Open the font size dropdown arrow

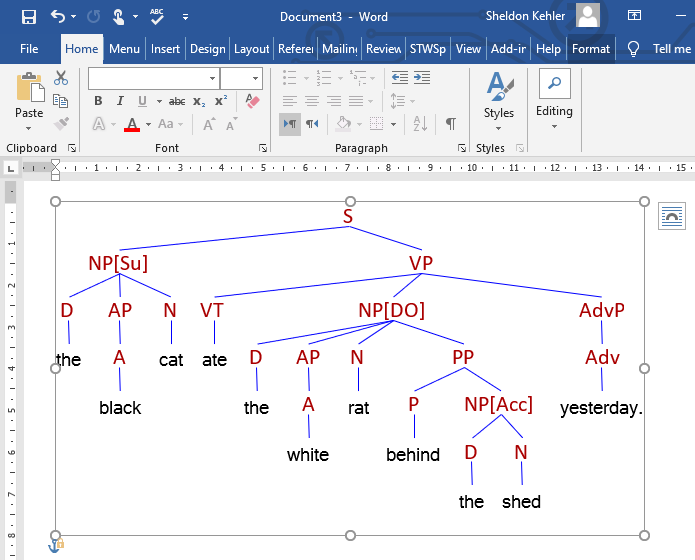tap(255, 78)
